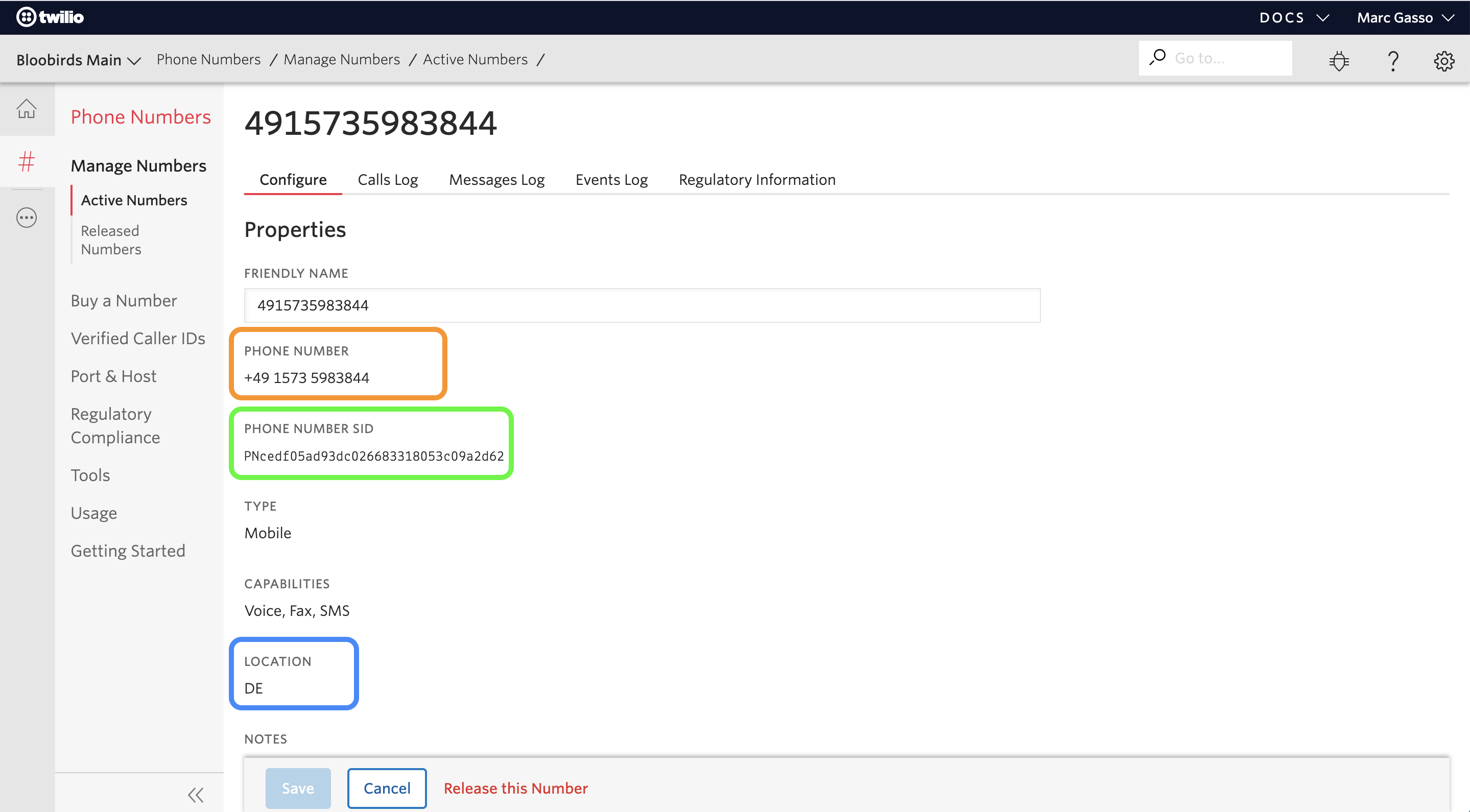Screen dimensions: 1470x812
Task: Click Release this Number link
Action: [515, 788]
